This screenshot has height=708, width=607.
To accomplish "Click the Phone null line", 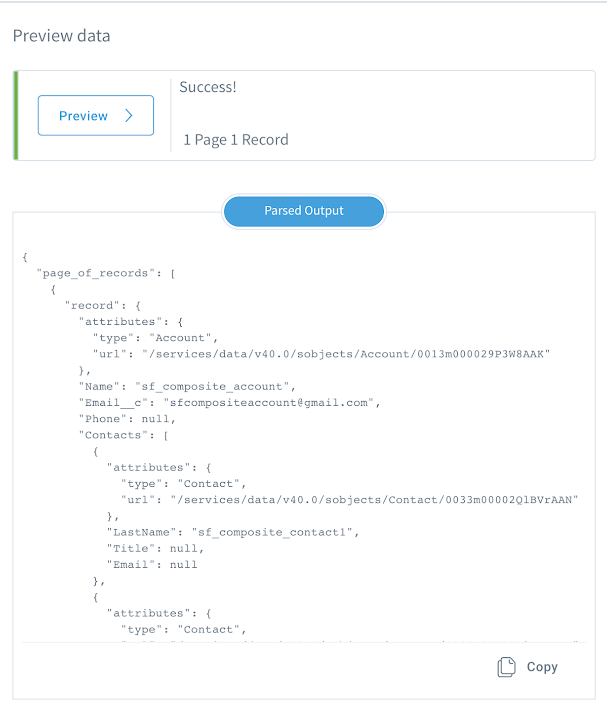I will pyautogui.click(x=127, y=419).
